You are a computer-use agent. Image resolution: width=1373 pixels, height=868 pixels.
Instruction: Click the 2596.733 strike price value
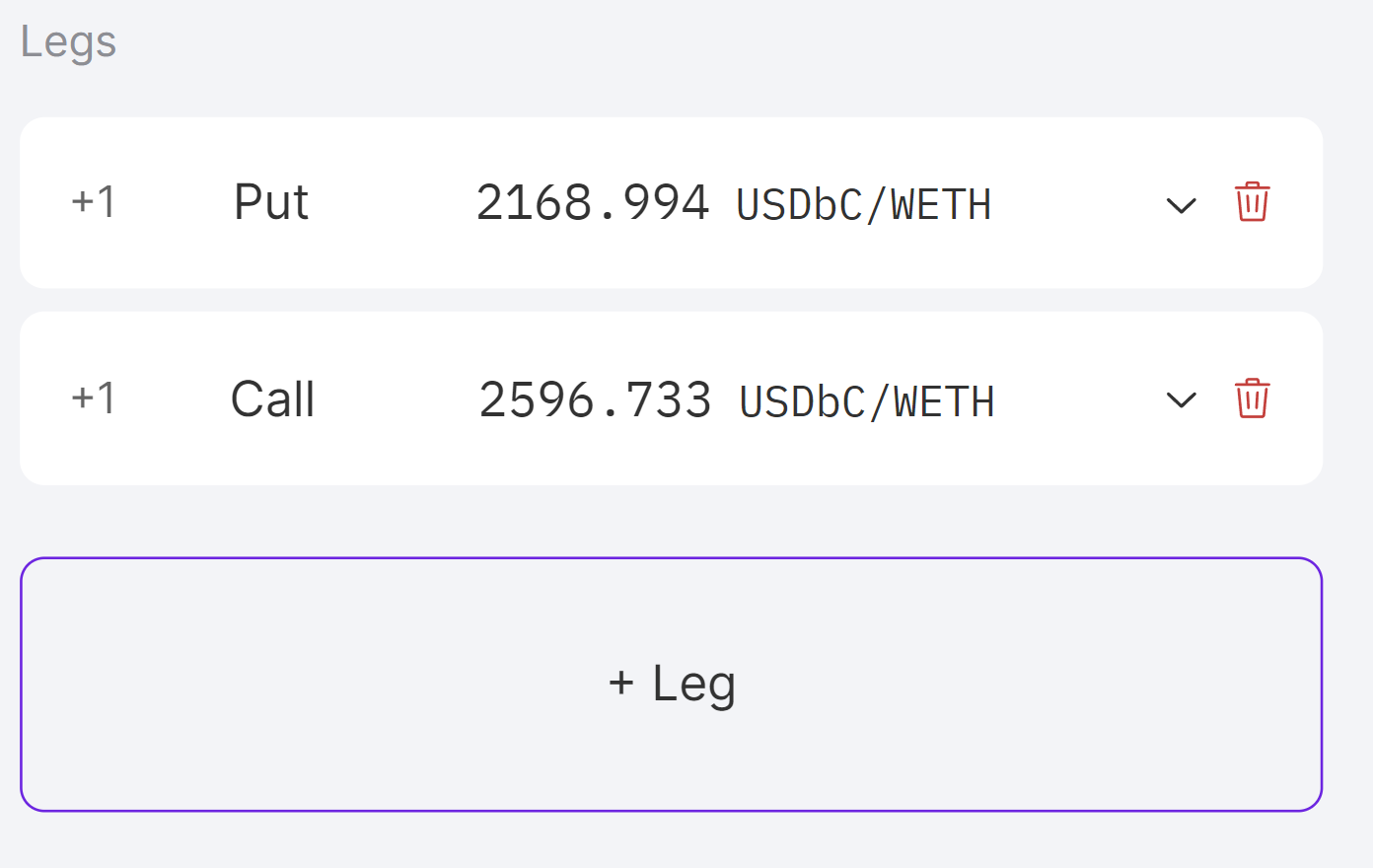pyautogui.click(x=595, y=400)
